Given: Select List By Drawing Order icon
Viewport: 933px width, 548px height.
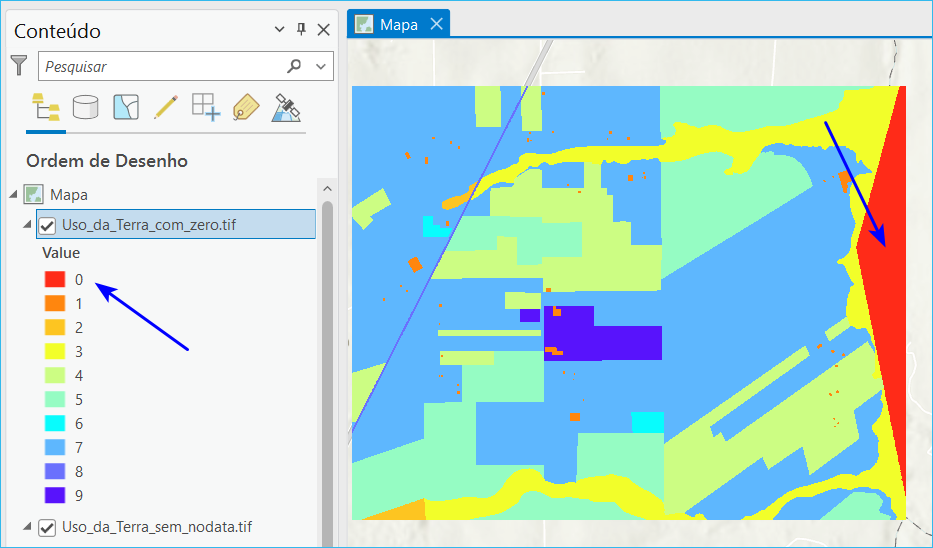Looking at the screenshot, I should tap(46, 108).
